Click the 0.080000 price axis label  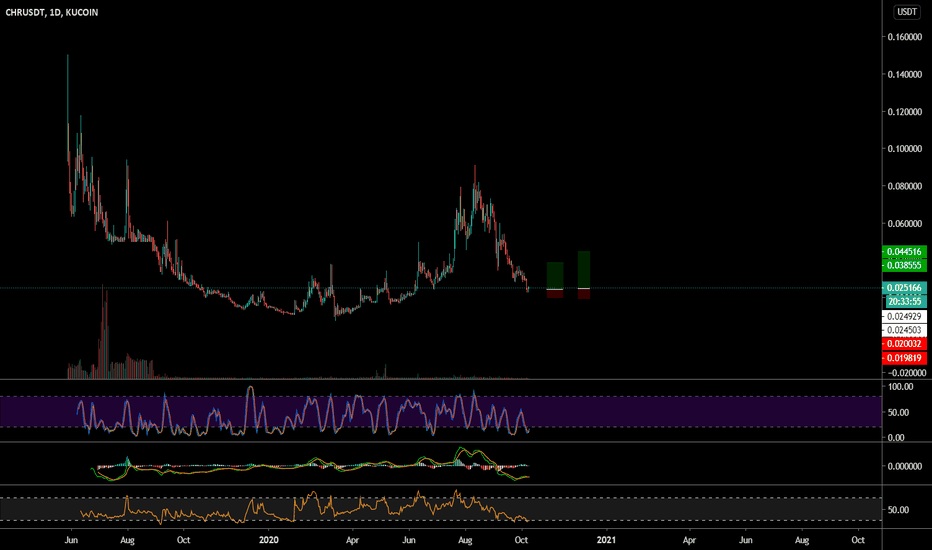905,186
